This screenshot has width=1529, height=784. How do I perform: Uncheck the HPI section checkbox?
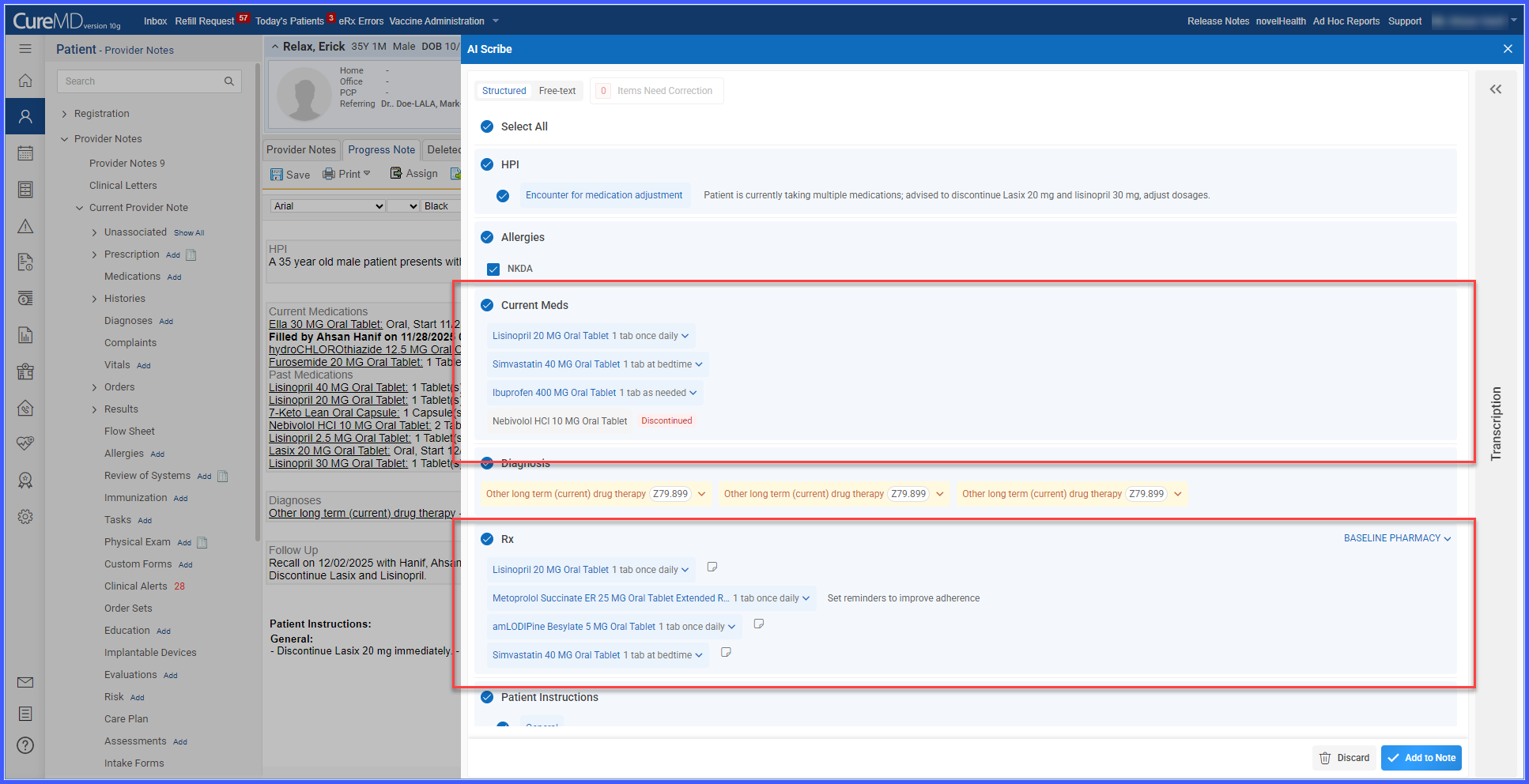point(487,164)
